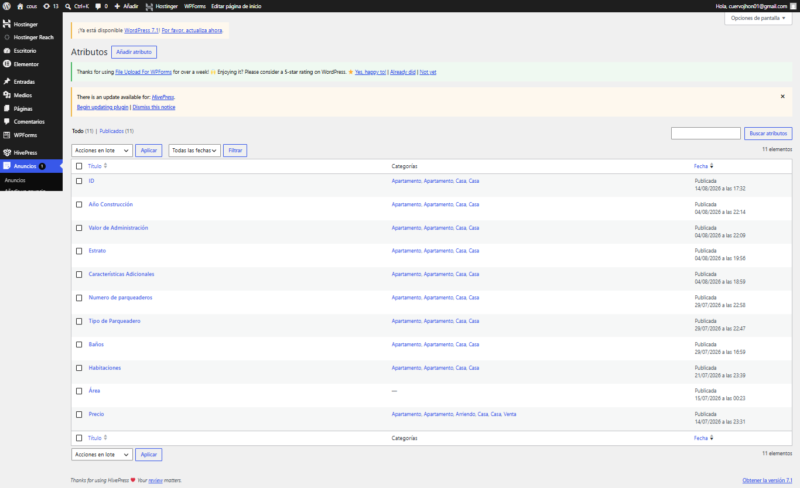
Task: Open Hostinger Reach sidebar item
Action: click(x=31, y=37)
